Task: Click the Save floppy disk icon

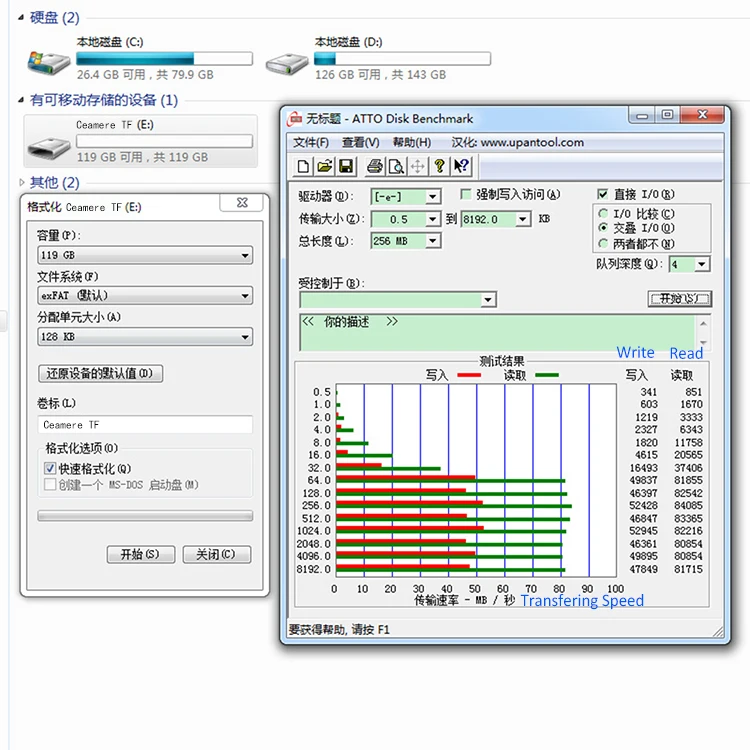Action: click(x=345, y=166)
